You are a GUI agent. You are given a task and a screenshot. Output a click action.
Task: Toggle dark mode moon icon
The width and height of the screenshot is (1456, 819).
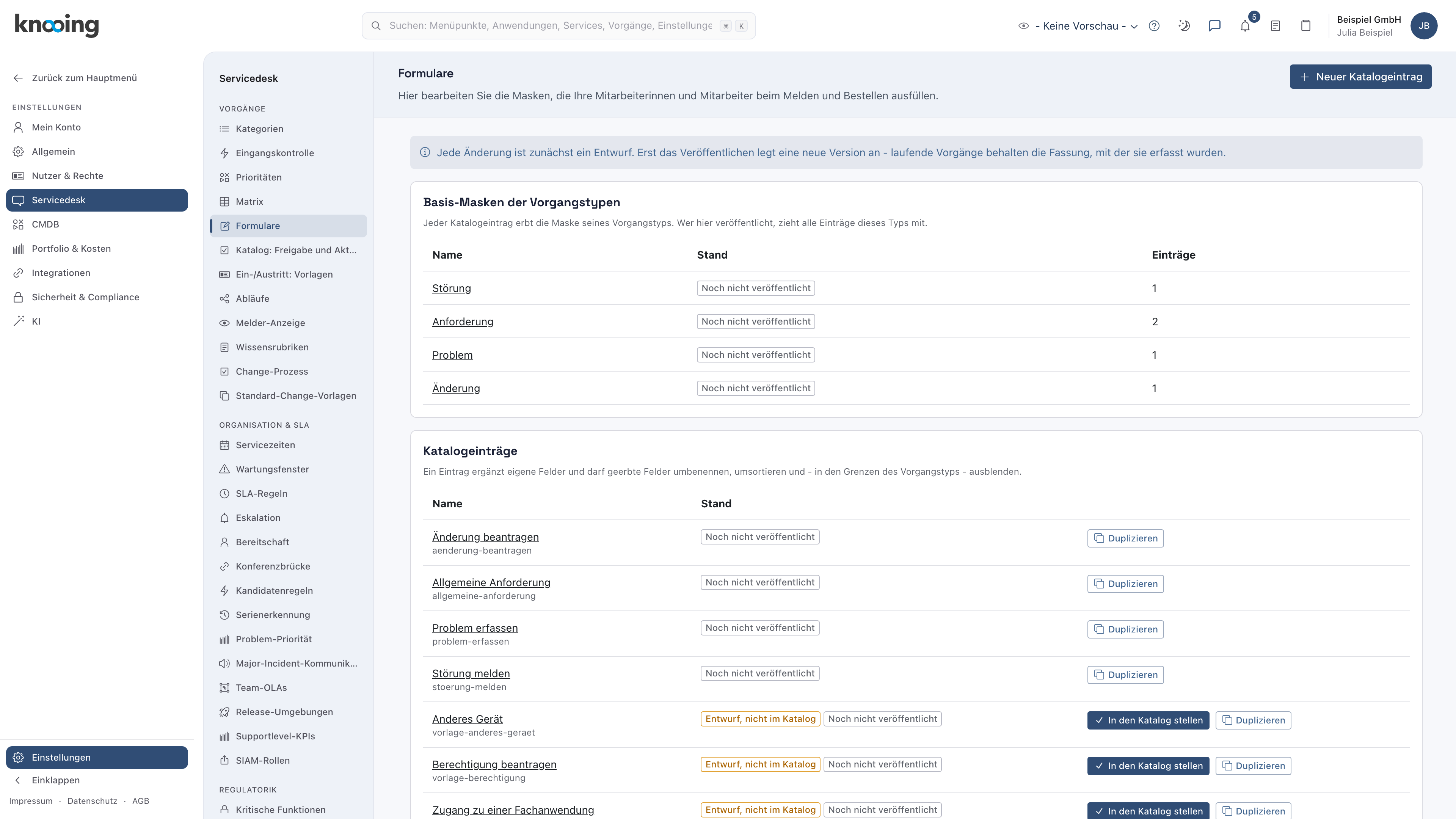(1184, 26)
